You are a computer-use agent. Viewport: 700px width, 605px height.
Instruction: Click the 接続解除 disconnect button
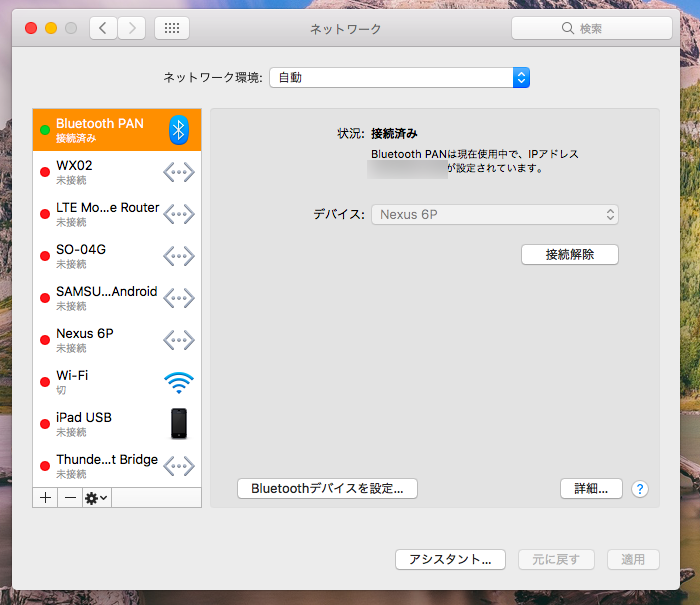pos(570,254)
